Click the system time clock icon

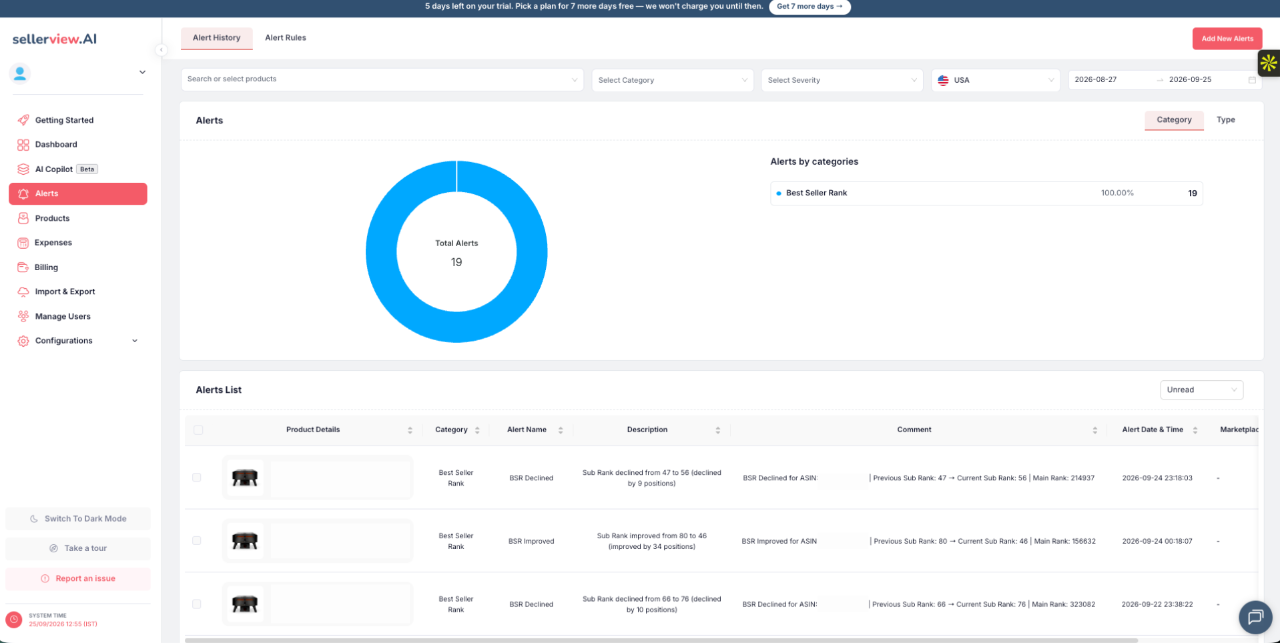[14, 619]
